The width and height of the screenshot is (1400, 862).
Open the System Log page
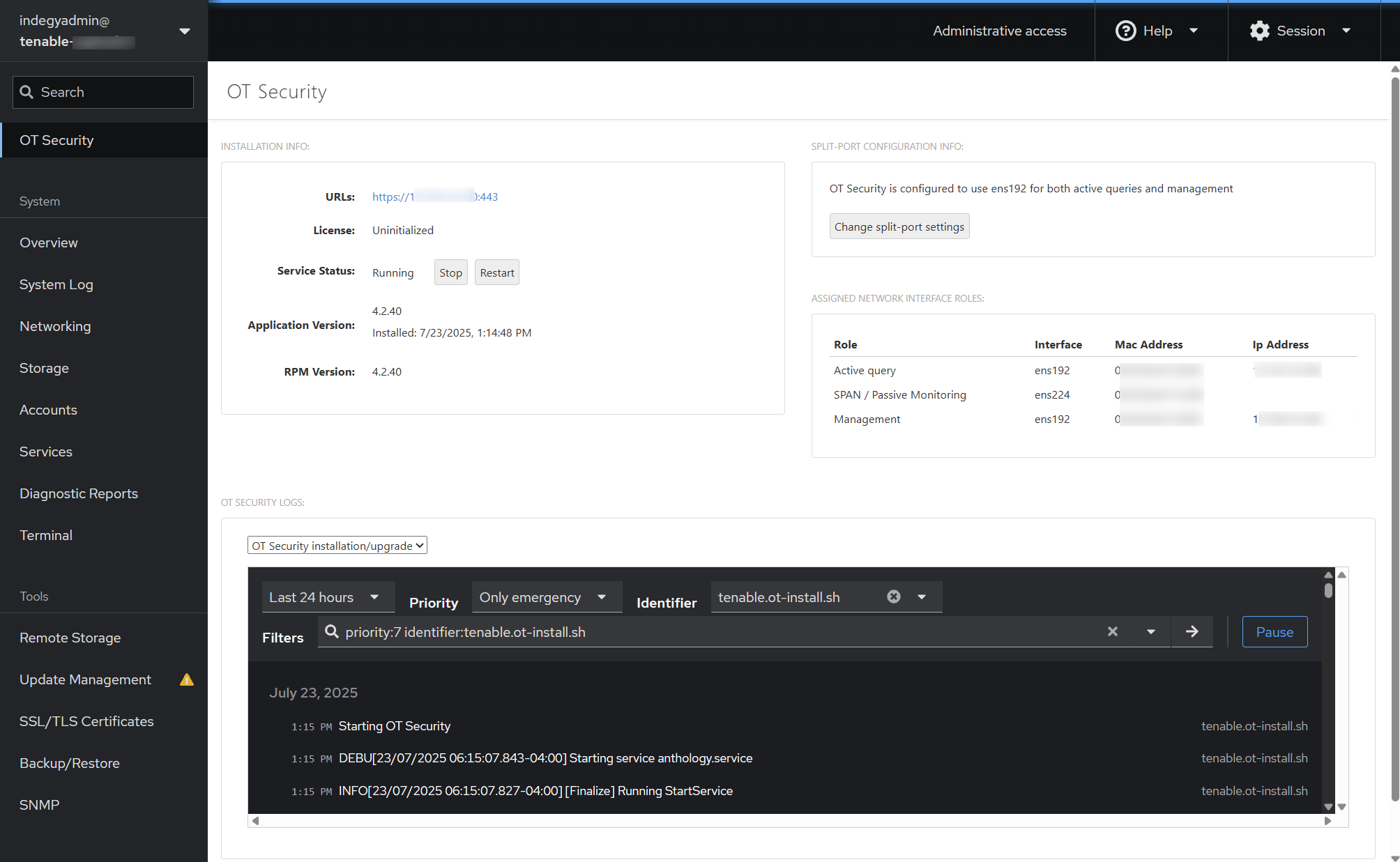[56, 284]
